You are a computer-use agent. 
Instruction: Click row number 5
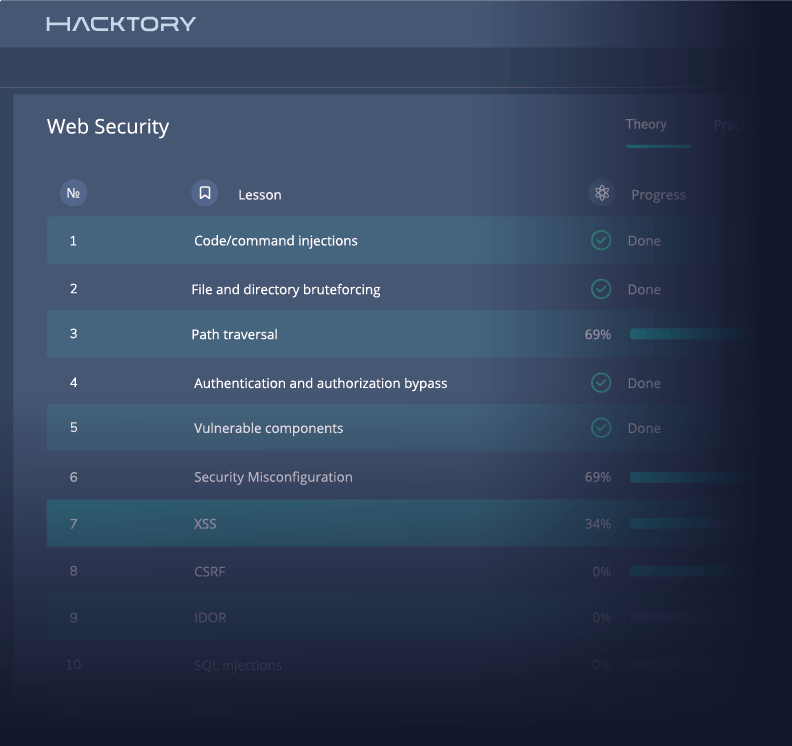[x=73, y=427]
